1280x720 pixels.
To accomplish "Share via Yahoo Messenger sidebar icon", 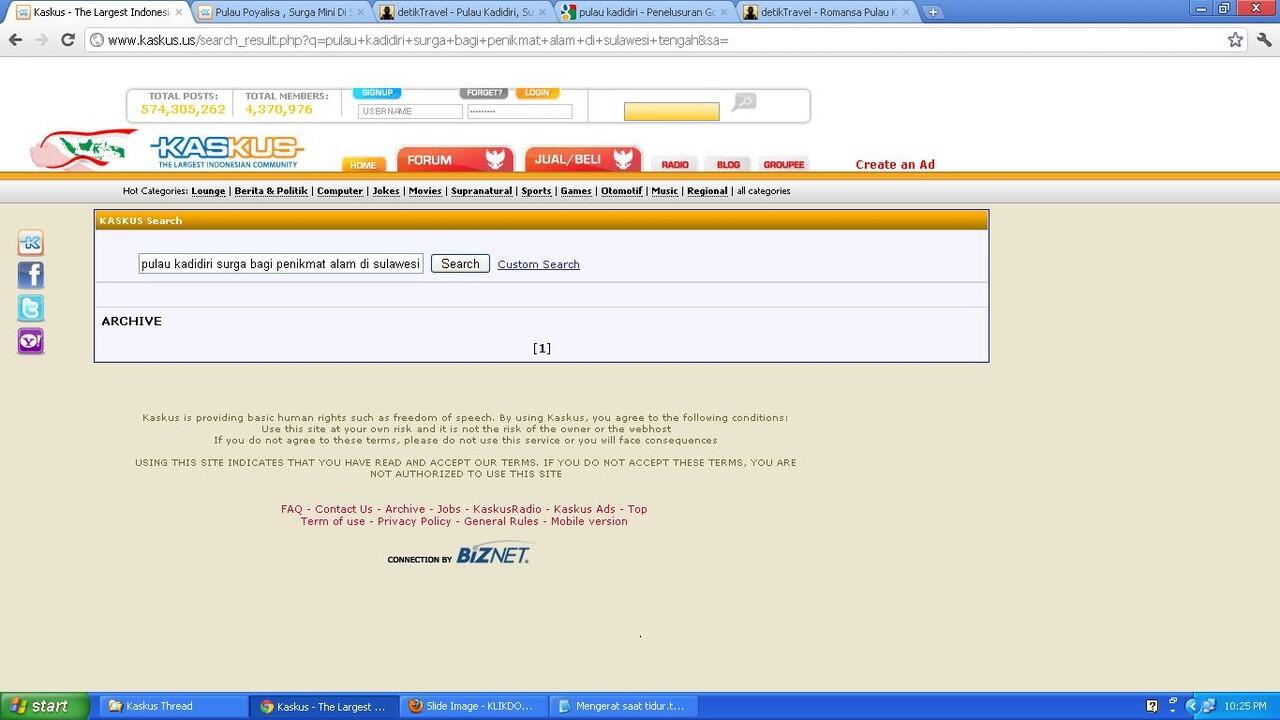I will click(x=31, y=341).
